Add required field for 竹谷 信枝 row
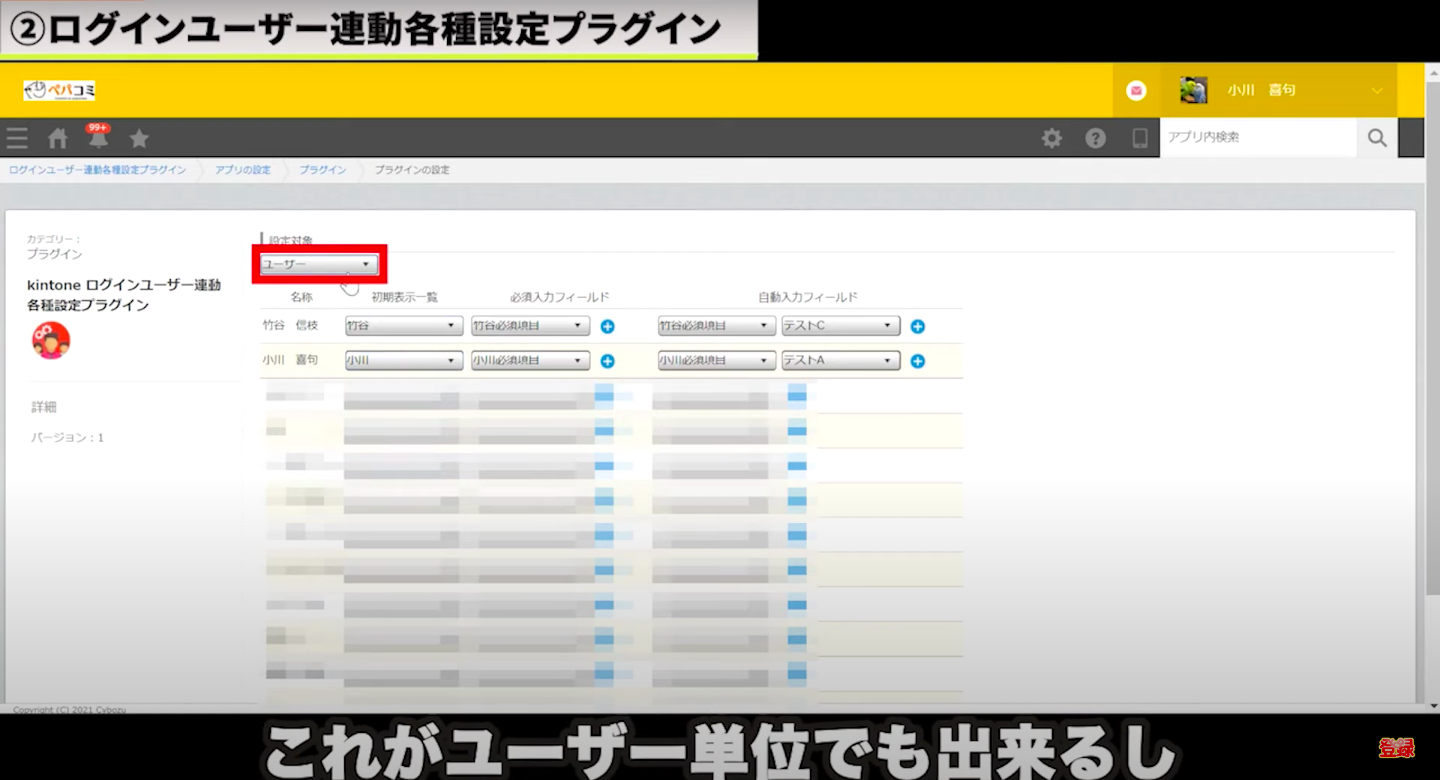Screen dimensions: 1440x780 607,326
